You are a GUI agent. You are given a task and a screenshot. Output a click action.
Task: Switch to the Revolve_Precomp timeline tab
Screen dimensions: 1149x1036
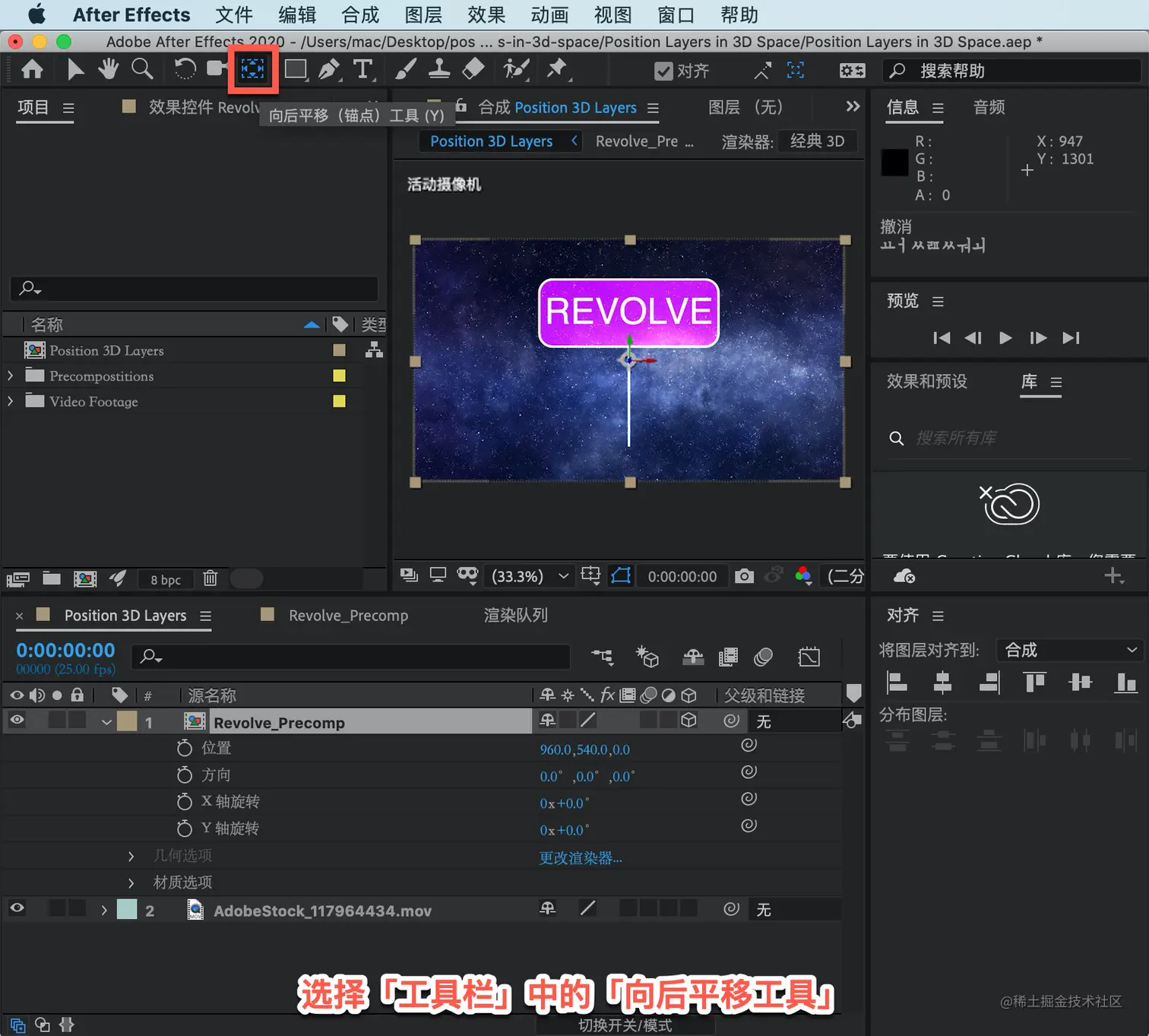tap(348, 616)
